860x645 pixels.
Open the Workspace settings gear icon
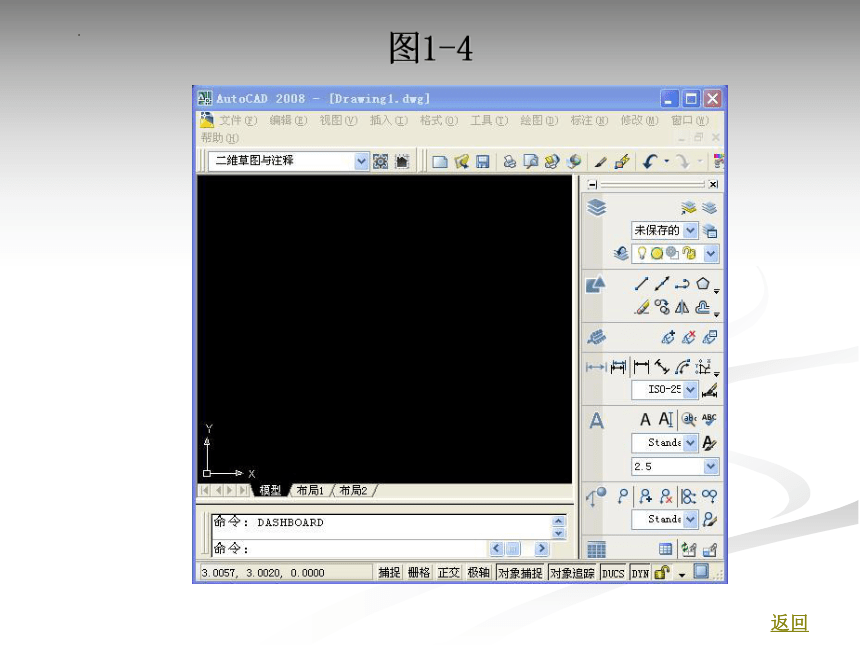coord(380,161)
